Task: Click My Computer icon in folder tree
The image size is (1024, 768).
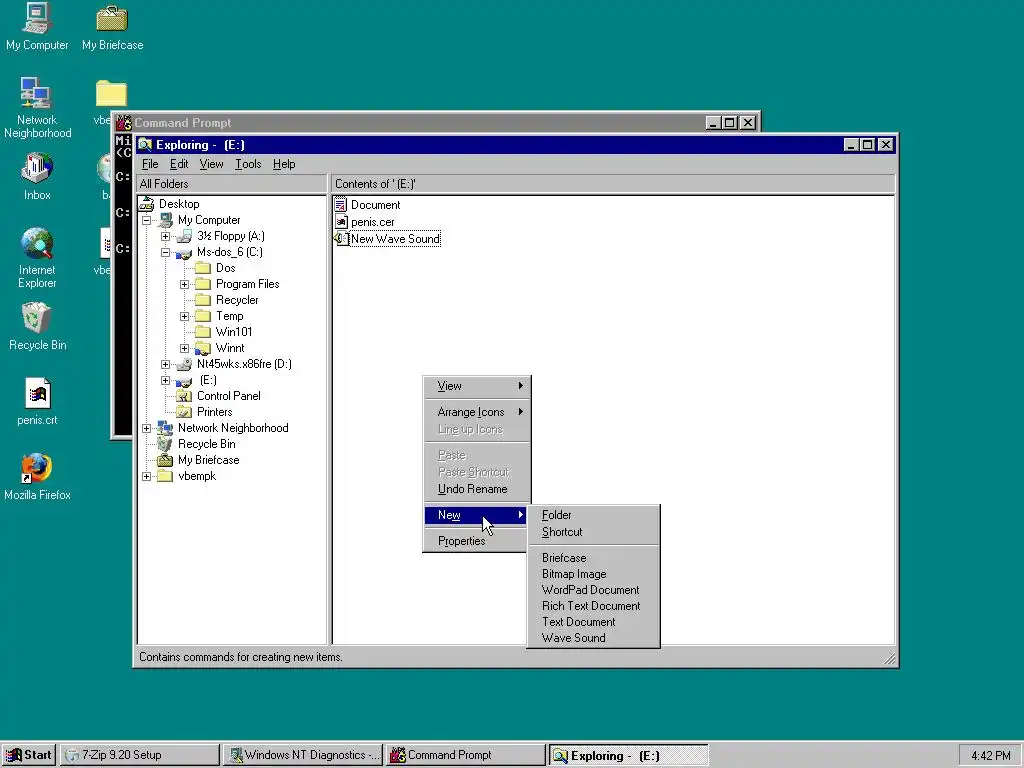Action: pyautogui.click(x=166, y=220)
